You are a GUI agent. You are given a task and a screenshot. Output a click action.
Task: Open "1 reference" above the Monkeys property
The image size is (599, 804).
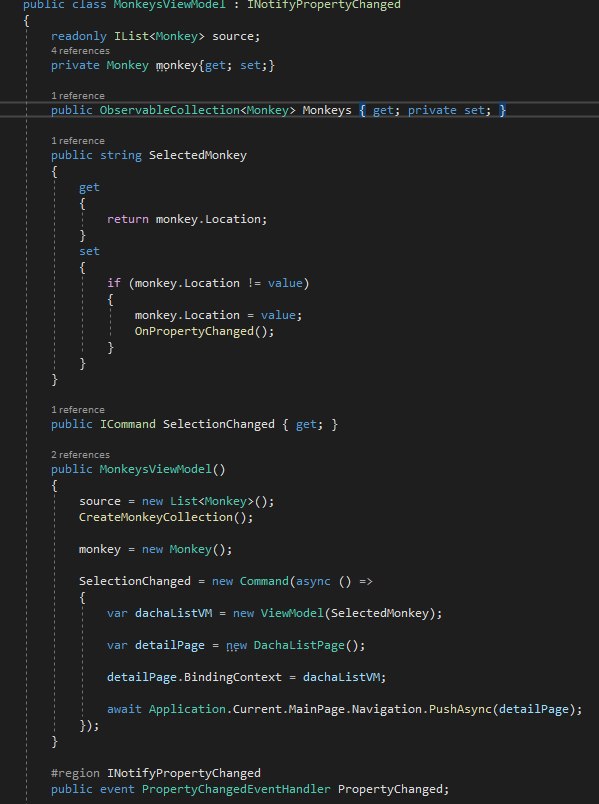pyautogui.click(x=77, y=96)
